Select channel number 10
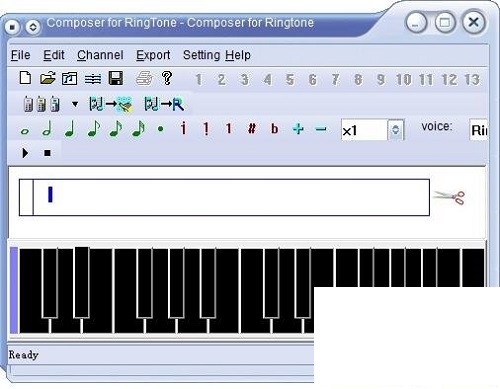 click(403, 79)
